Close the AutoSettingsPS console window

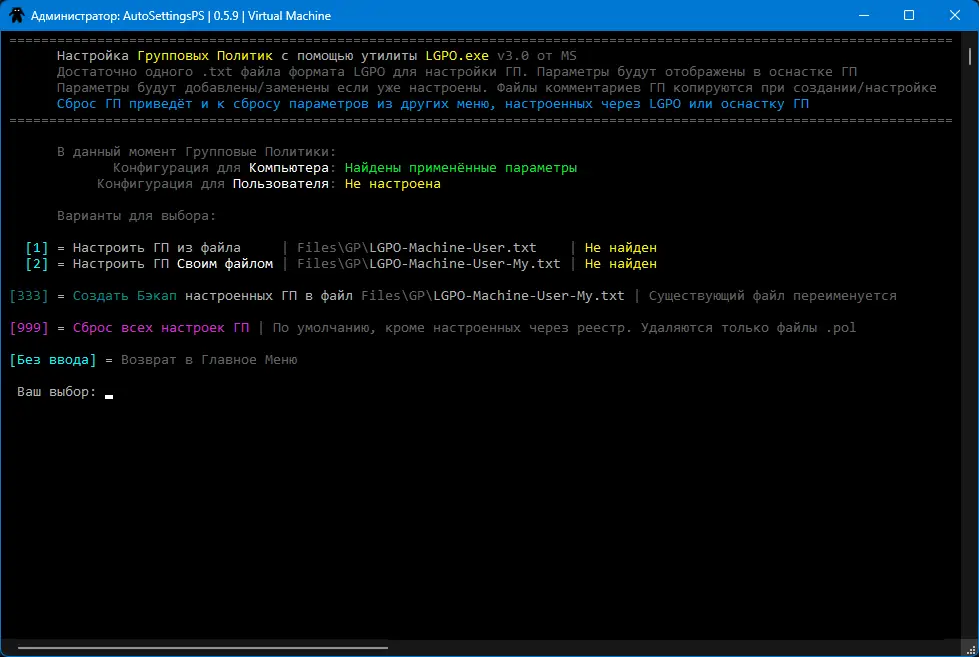click(955, 15)
